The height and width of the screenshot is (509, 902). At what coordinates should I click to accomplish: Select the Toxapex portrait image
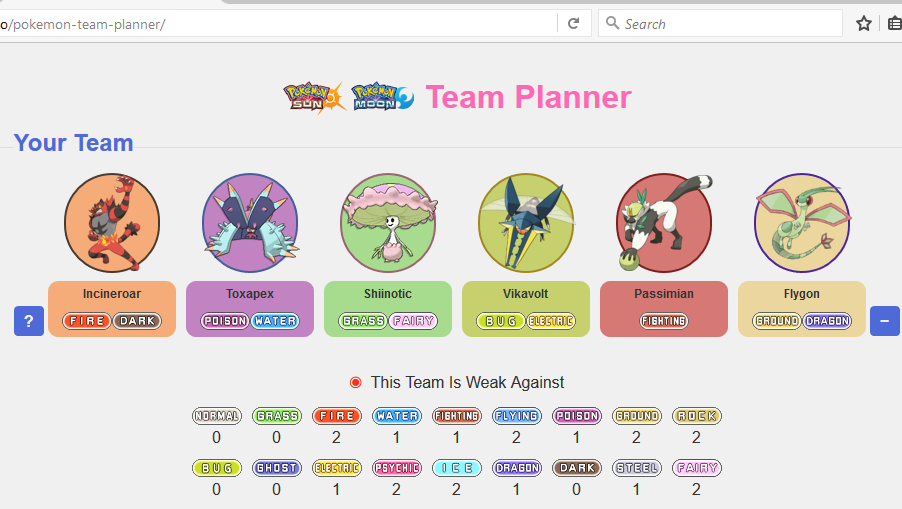(x=250, y=223)
